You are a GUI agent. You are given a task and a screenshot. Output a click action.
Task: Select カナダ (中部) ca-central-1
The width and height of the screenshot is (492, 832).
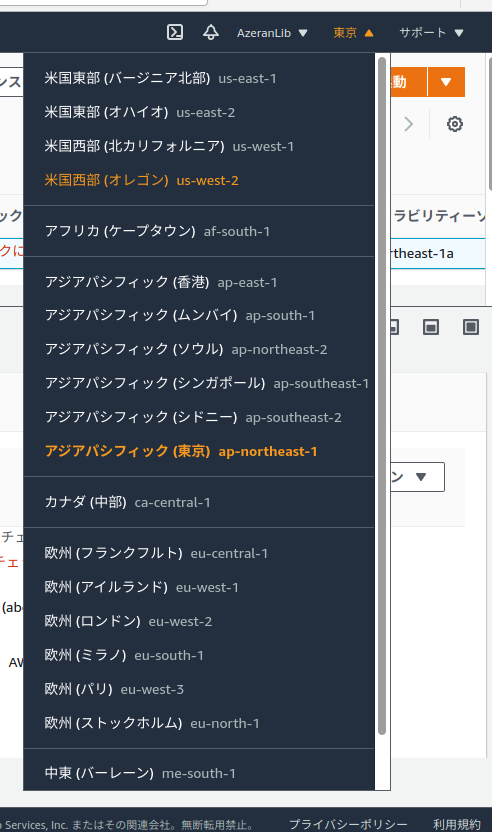(x=199, y=502)
